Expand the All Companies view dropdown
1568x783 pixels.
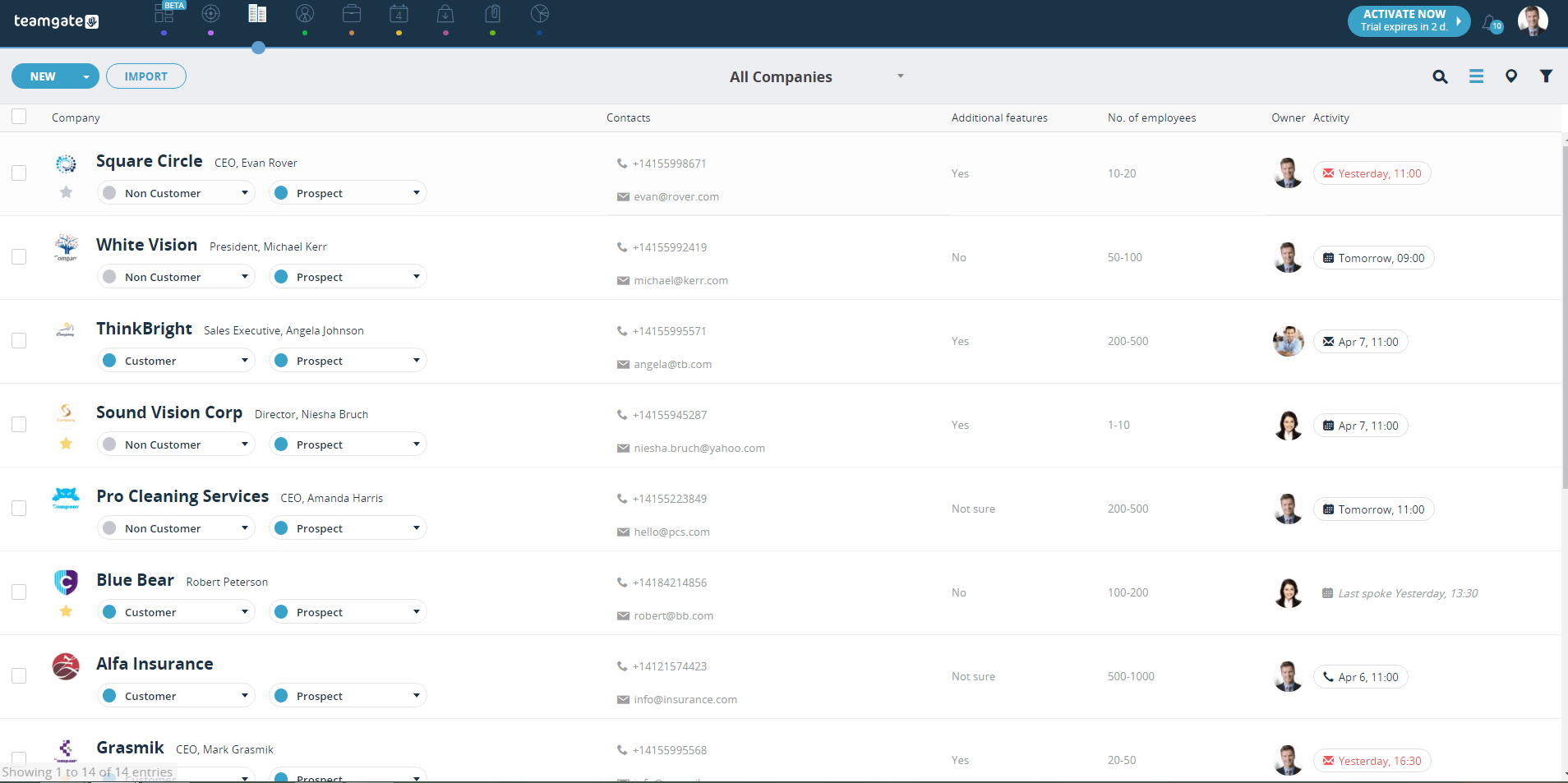[901, 76]
